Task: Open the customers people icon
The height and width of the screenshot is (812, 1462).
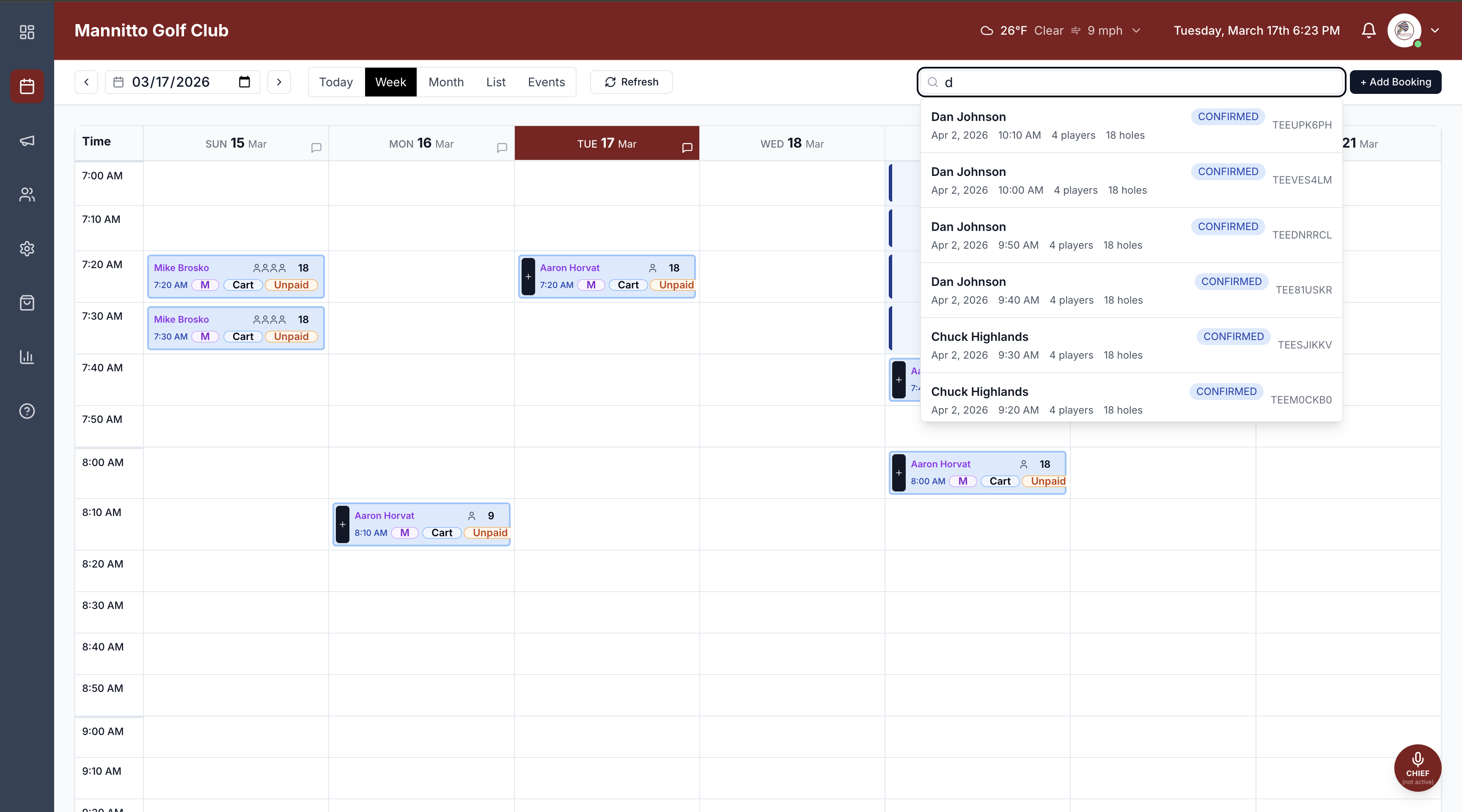Action: point(26,195)
